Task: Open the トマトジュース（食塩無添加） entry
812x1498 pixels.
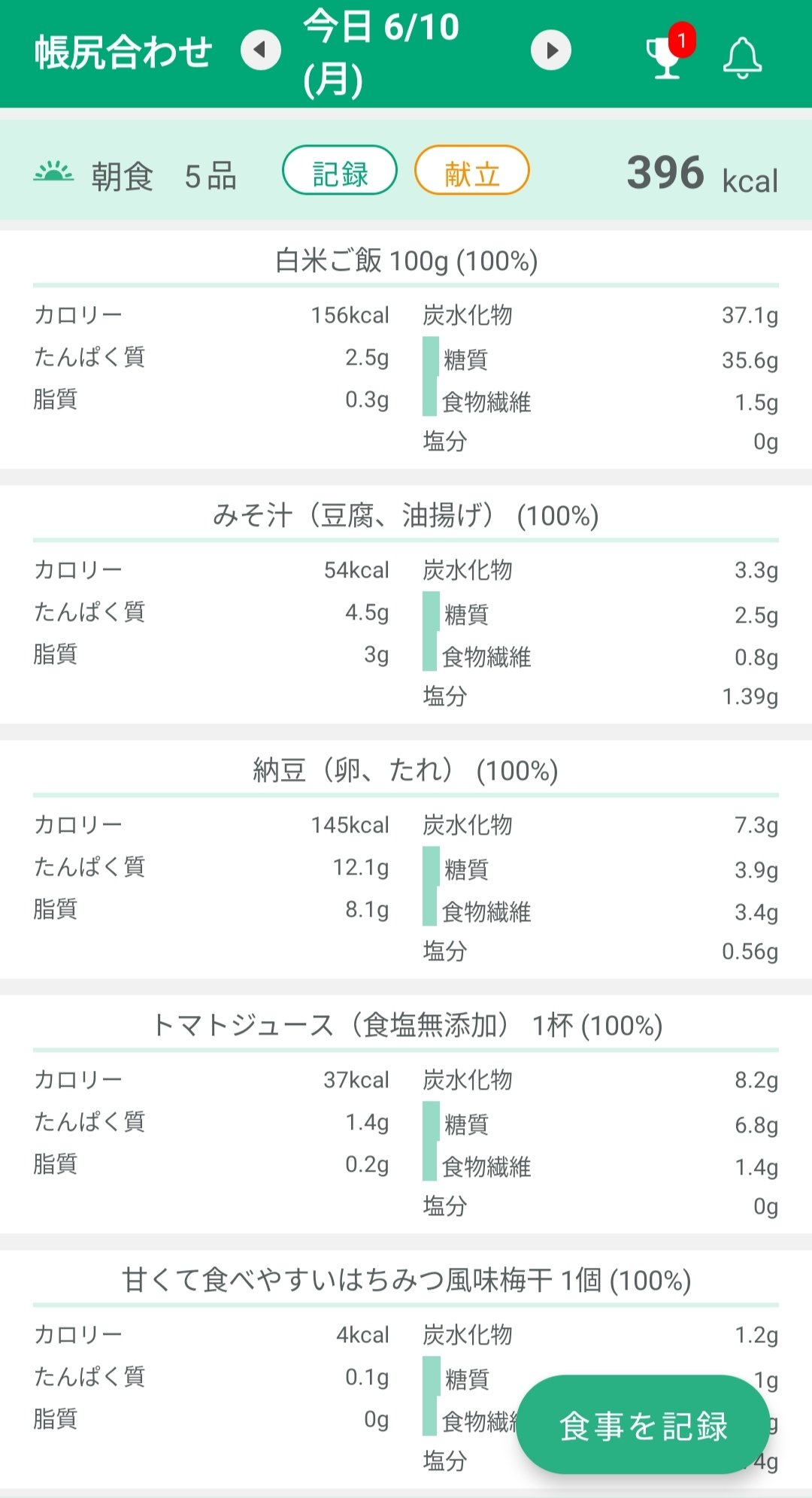Action: pyautogui.click(x=406, y=1026)
